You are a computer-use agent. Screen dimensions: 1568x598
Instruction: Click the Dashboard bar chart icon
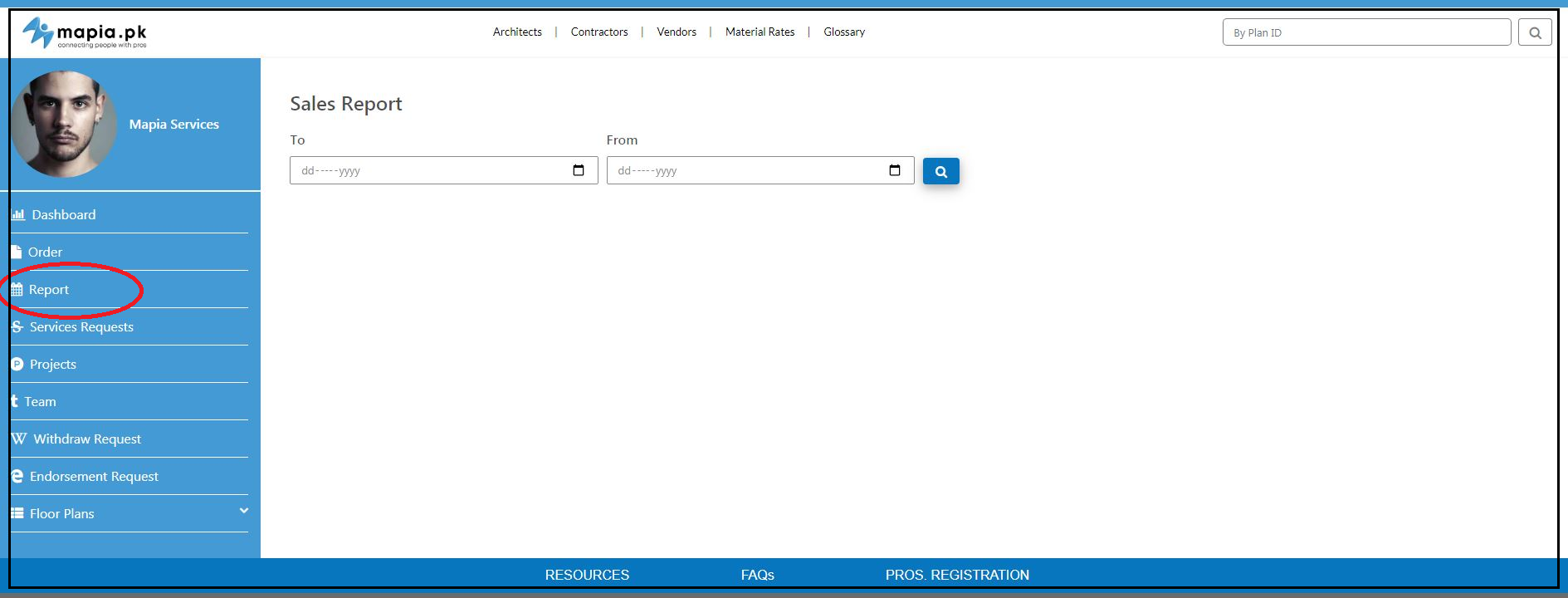point(18,214)
